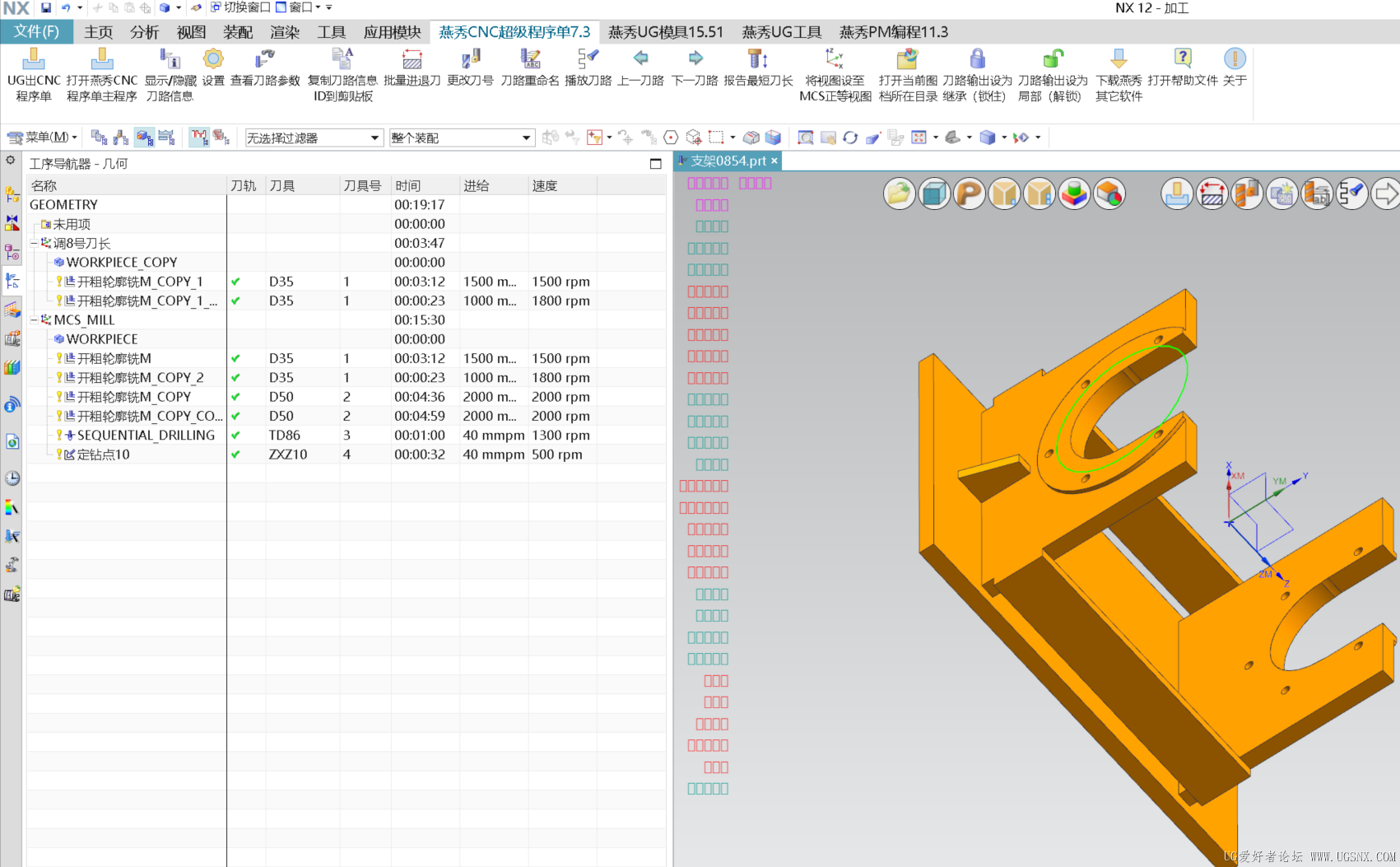Select SEQUENTIAL_DRILLING operation in tree
The width and height of the screenshot is (1400, 867).
click(x=146, y=436)
